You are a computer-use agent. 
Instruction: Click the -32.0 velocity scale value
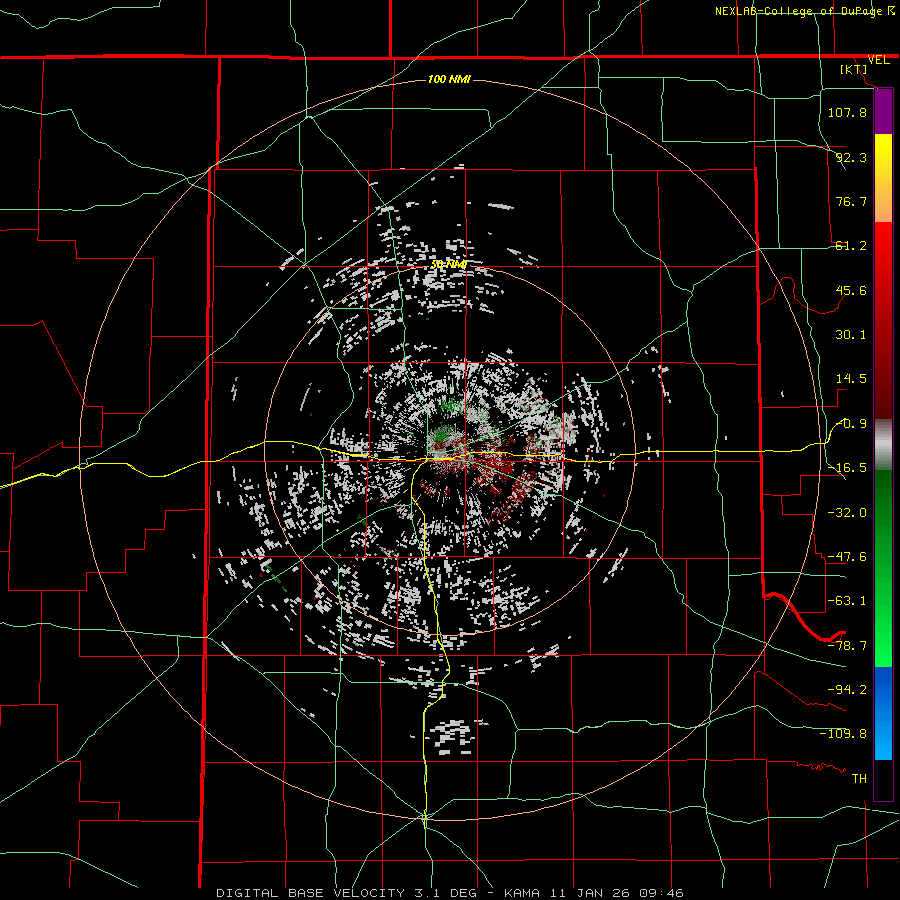(x=847, y=513)
